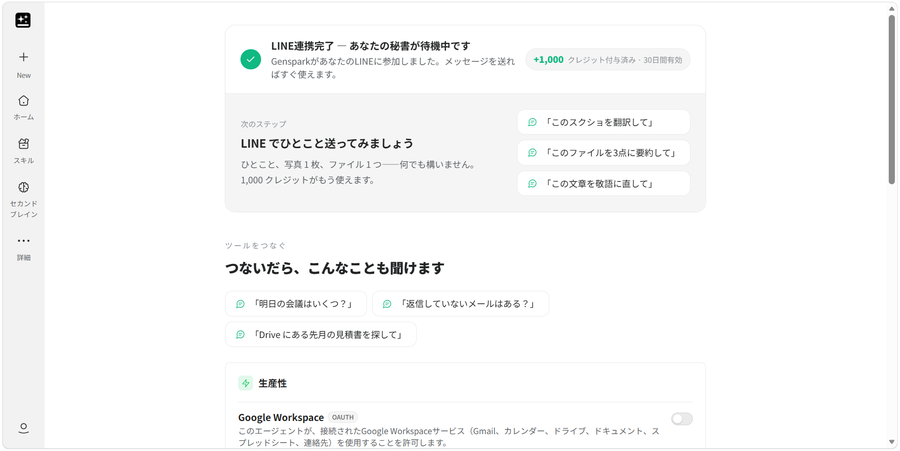The image size is (900, 451).
Task: Open the 詳細 three-dots menu
Action: coord(24,240)
